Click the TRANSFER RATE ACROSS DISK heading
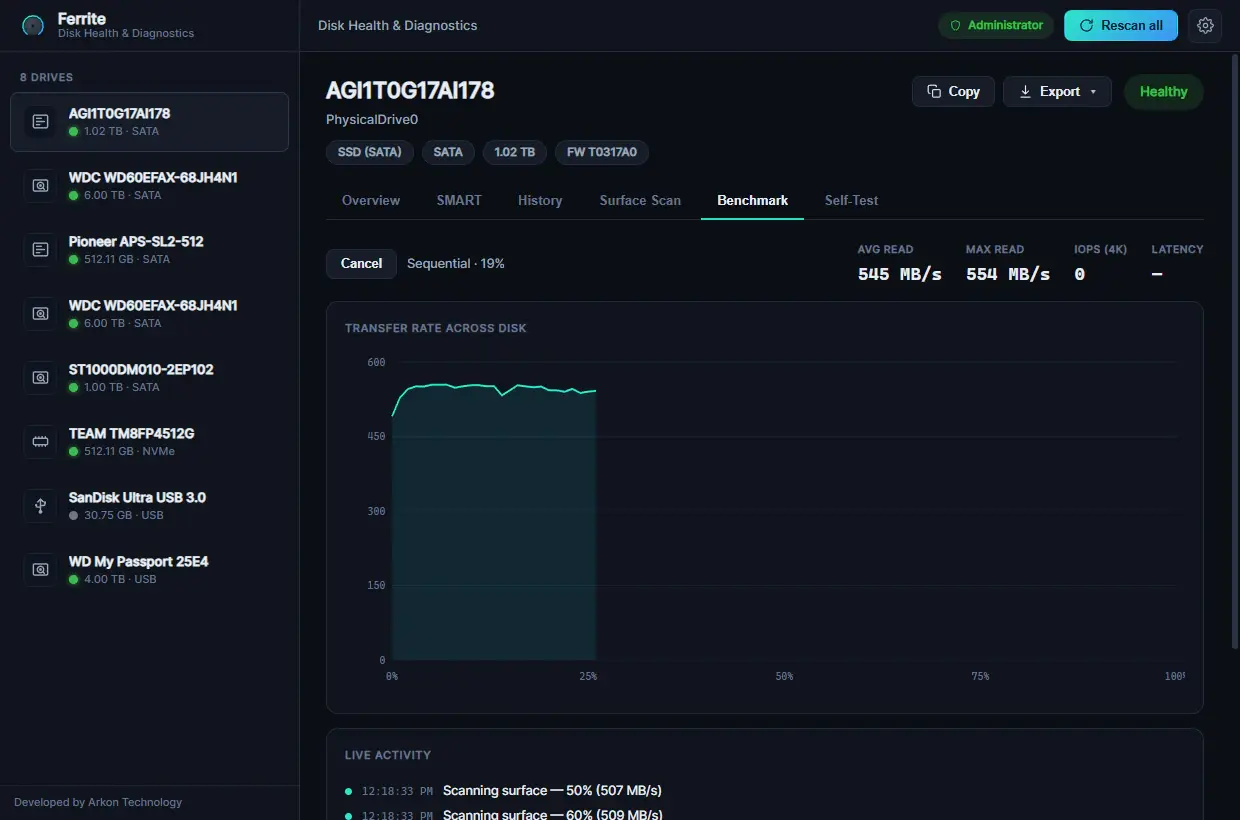The width and height of the screenshot is (1240, 820). pyautogui.click(x=436, y=328)
